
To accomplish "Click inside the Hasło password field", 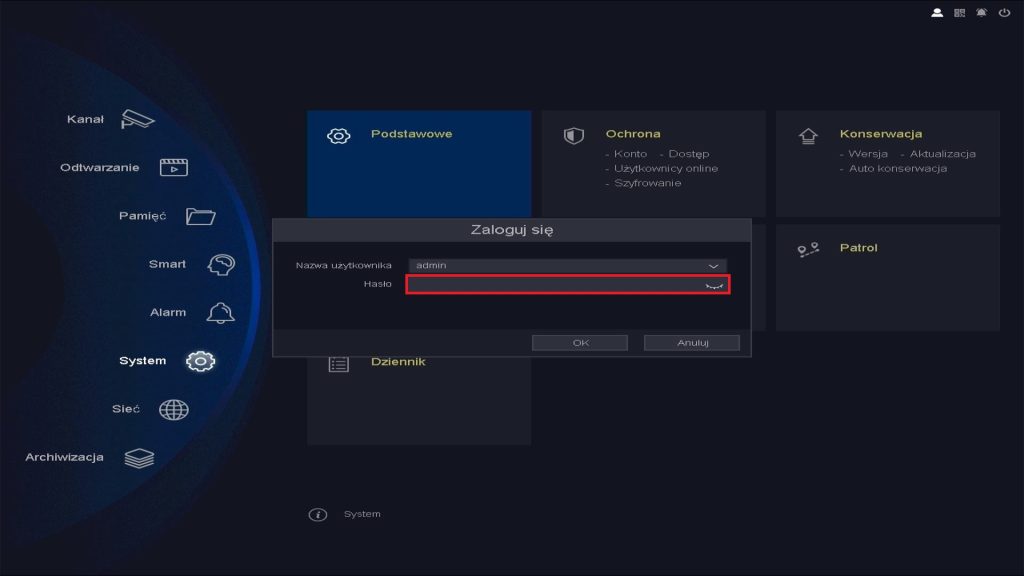I will (560, 287).
